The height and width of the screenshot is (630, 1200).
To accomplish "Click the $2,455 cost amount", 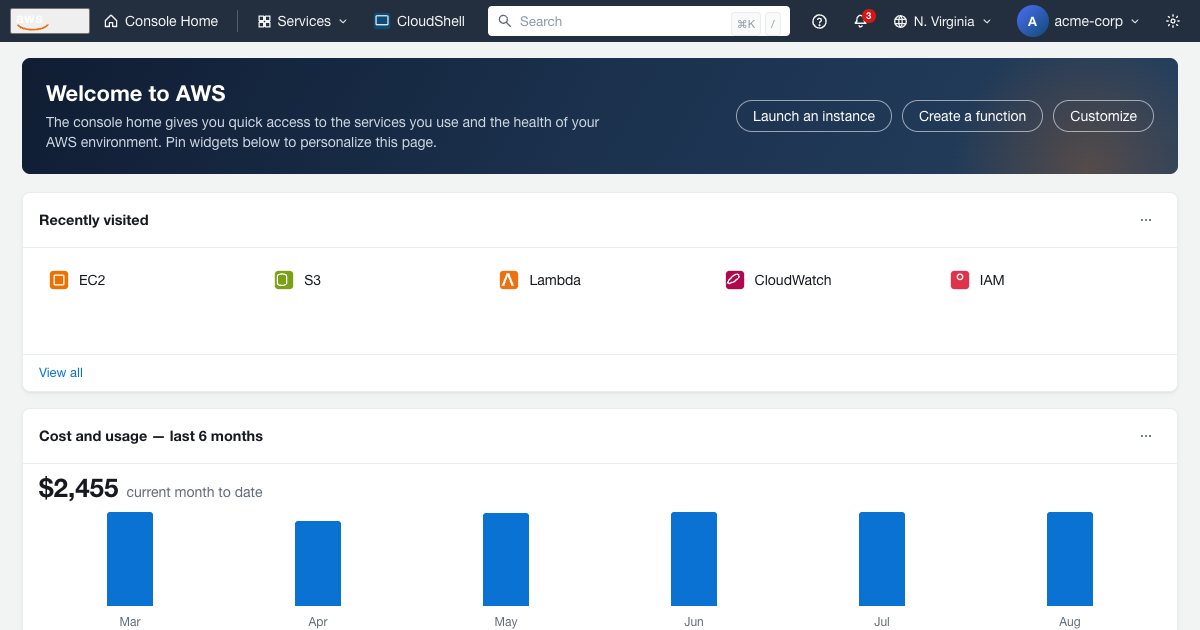I will (x=79, y=488).
